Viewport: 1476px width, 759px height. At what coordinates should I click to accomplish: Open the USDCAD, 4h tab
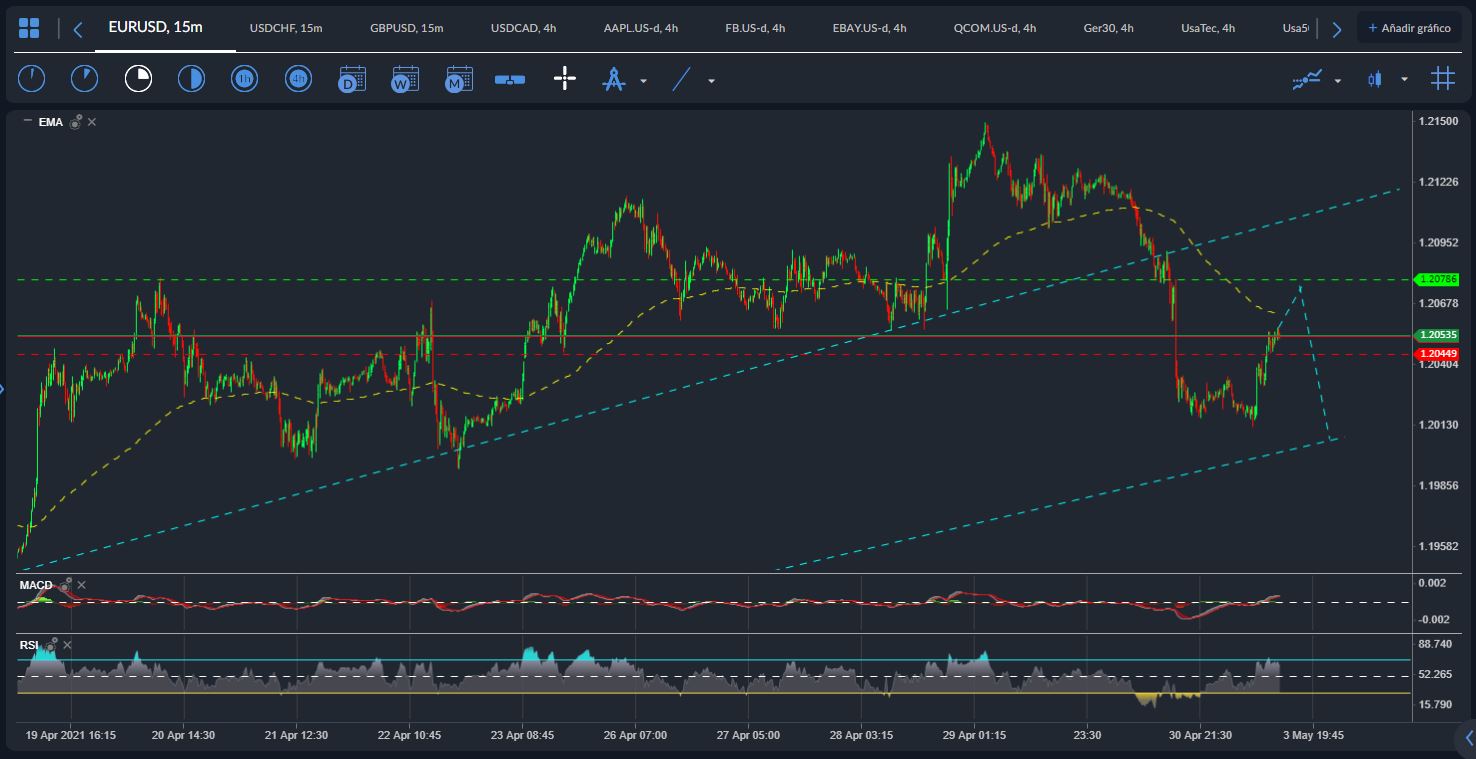[524, 28]
